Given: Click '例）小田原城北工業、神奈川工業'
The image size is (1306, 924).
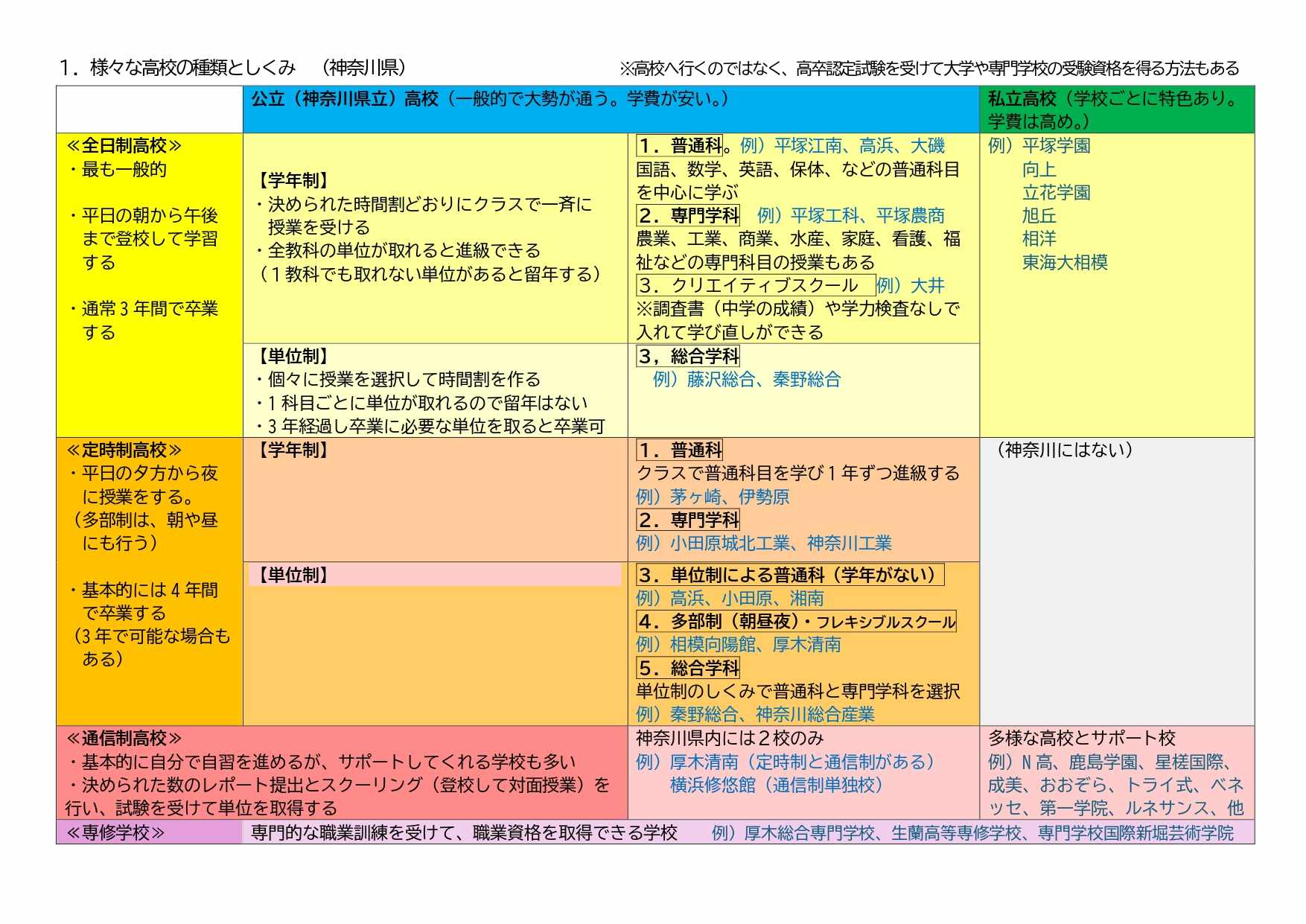Looking at the screenshot, I should (x=764, y=544).
